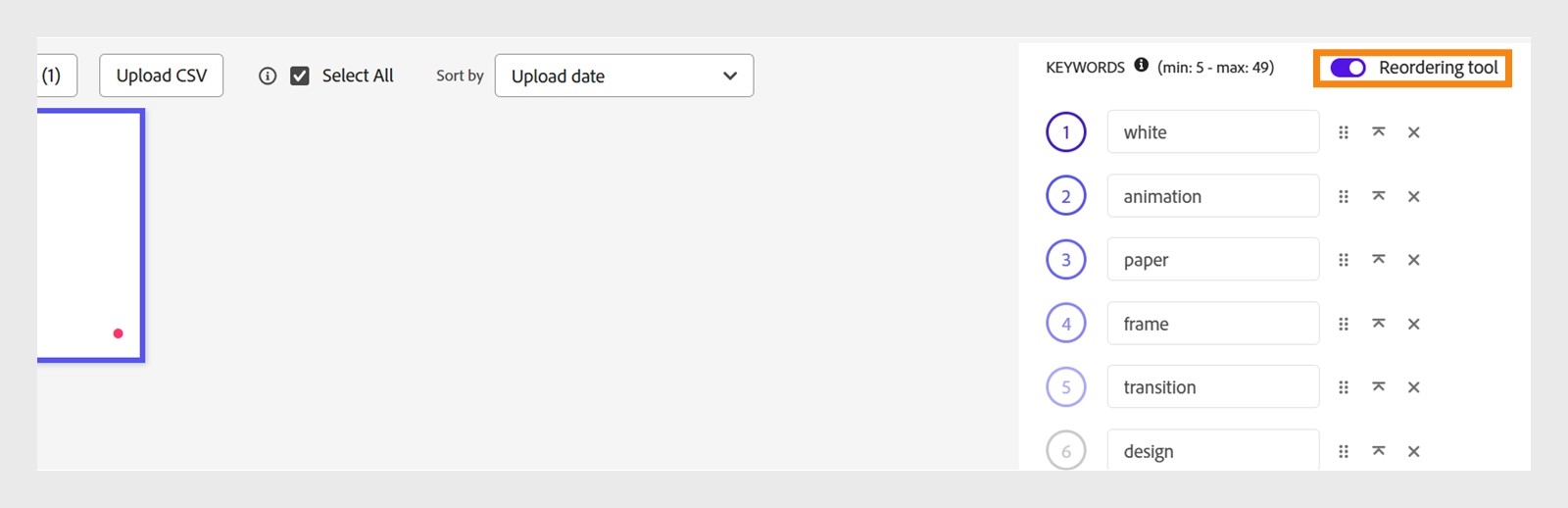The width and height of the screenshot is (1568, 508).
Task: Click the tab button showing (1)
Action: [x=57, y=76]
